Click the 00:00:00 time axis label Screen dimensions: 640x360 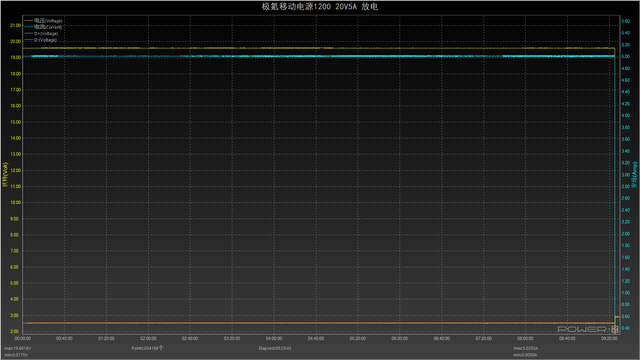click(22, 338)
